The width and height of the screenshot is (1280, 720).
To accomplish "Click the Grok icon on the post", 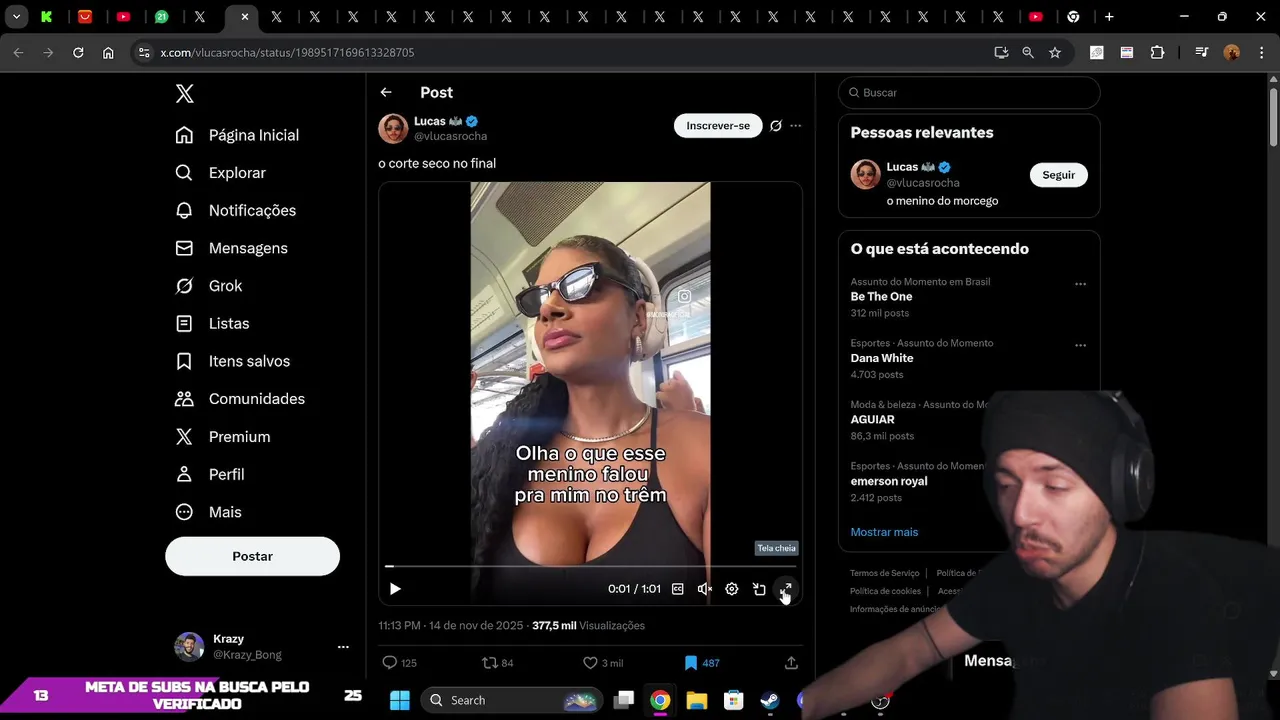I will (x=776, y=126).
